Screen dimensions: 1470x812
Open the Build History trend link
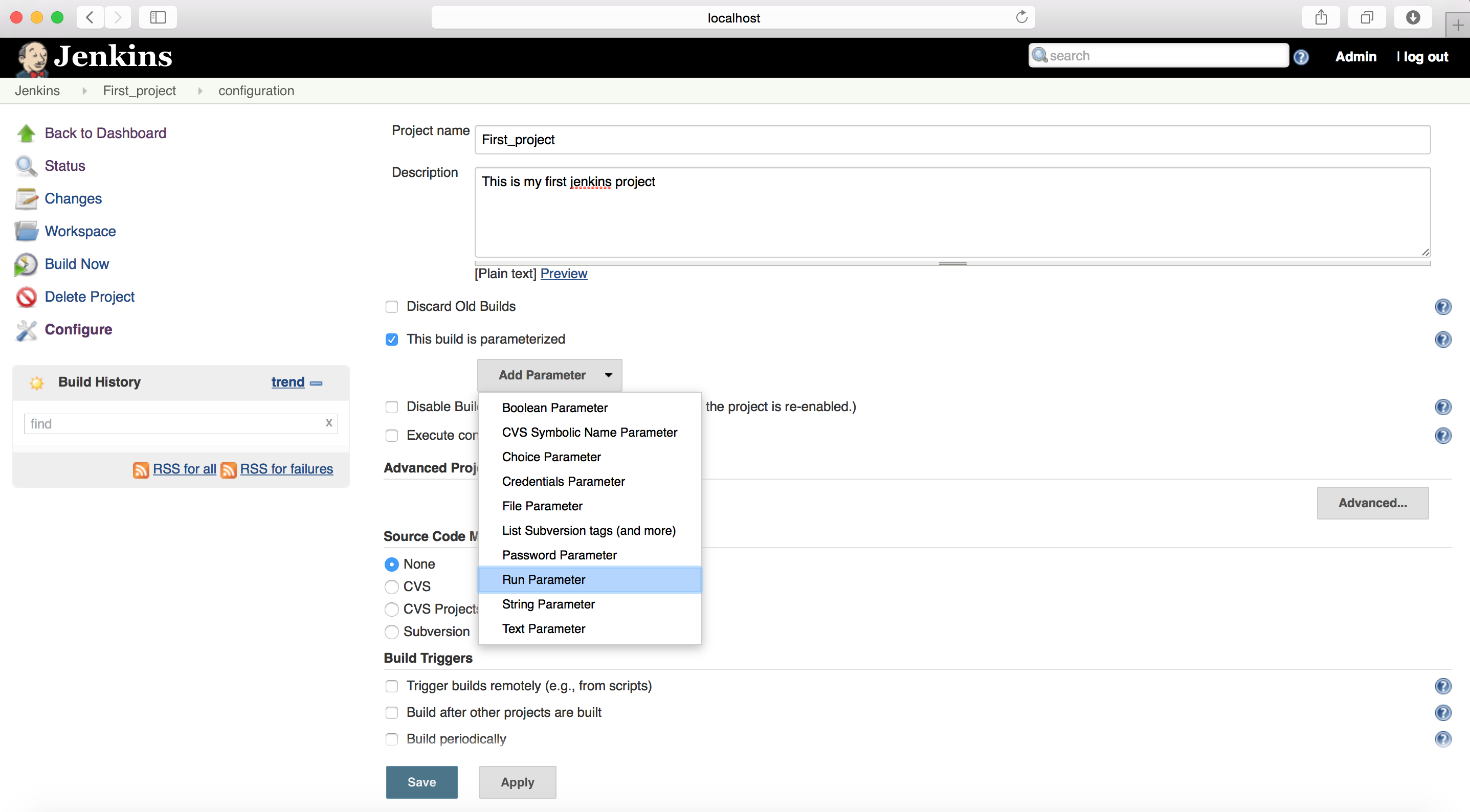(x=287, y=382)
